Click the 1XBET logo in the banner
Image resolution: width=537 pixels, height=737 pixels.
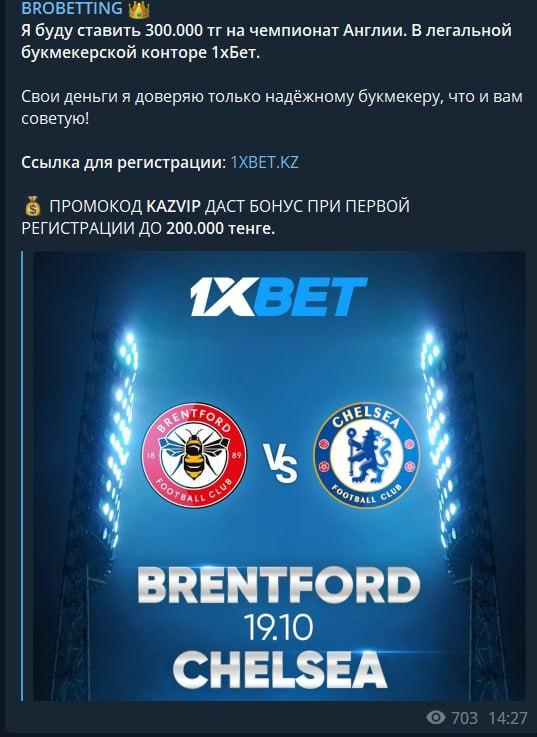click(278, 297)
